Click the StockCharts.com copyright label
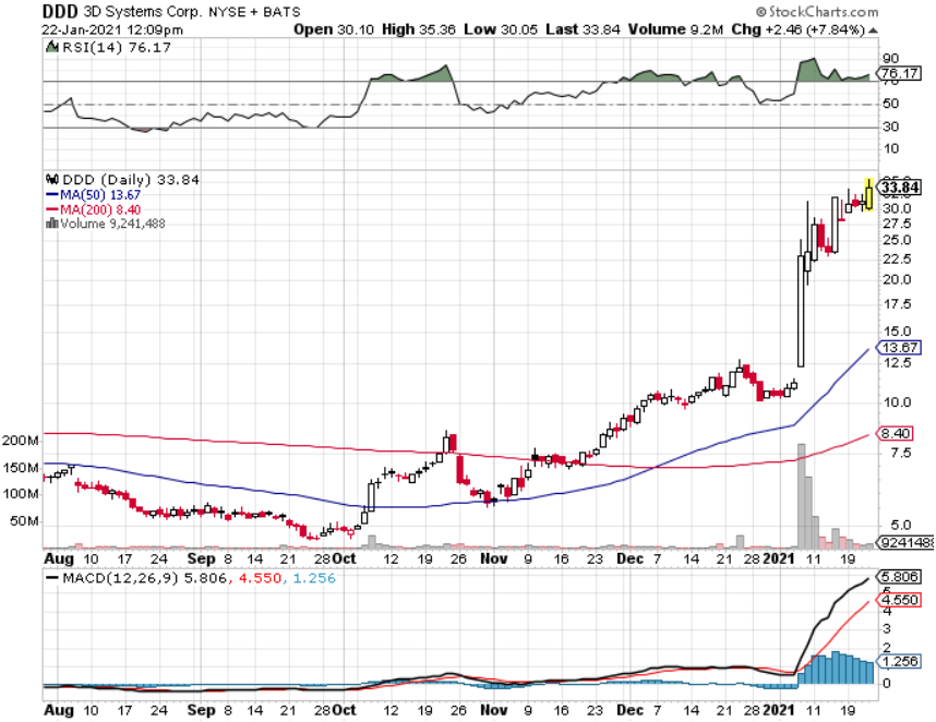 pyautogui.click(x=817, y=11)
